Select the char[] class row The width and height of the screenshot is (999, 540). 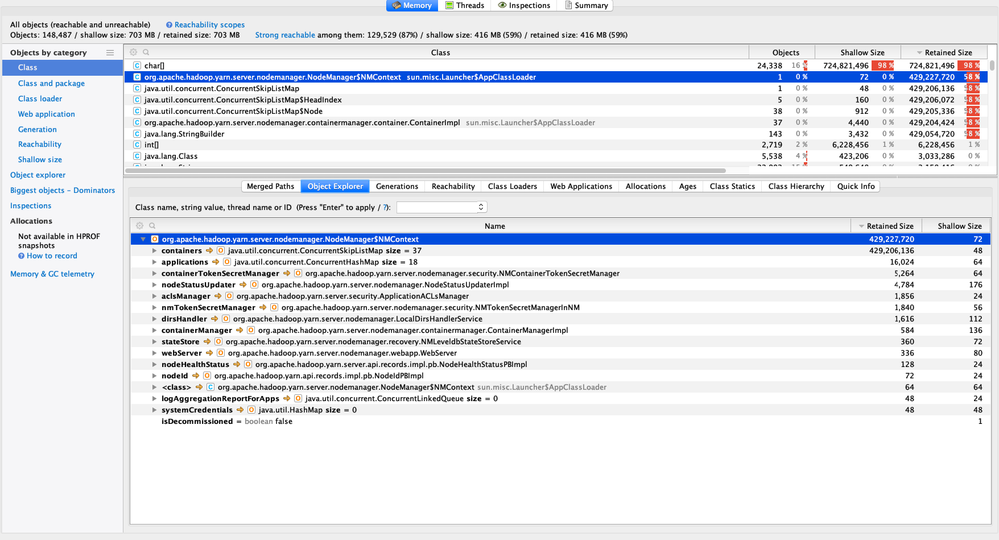pyautogui.click(x=557, y=66)
